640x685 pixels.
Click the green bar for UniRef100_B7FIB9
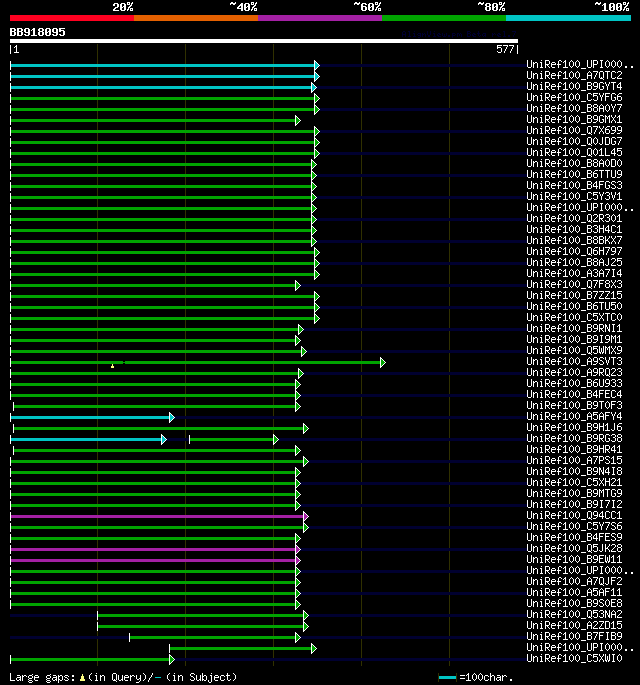point(215,637)
